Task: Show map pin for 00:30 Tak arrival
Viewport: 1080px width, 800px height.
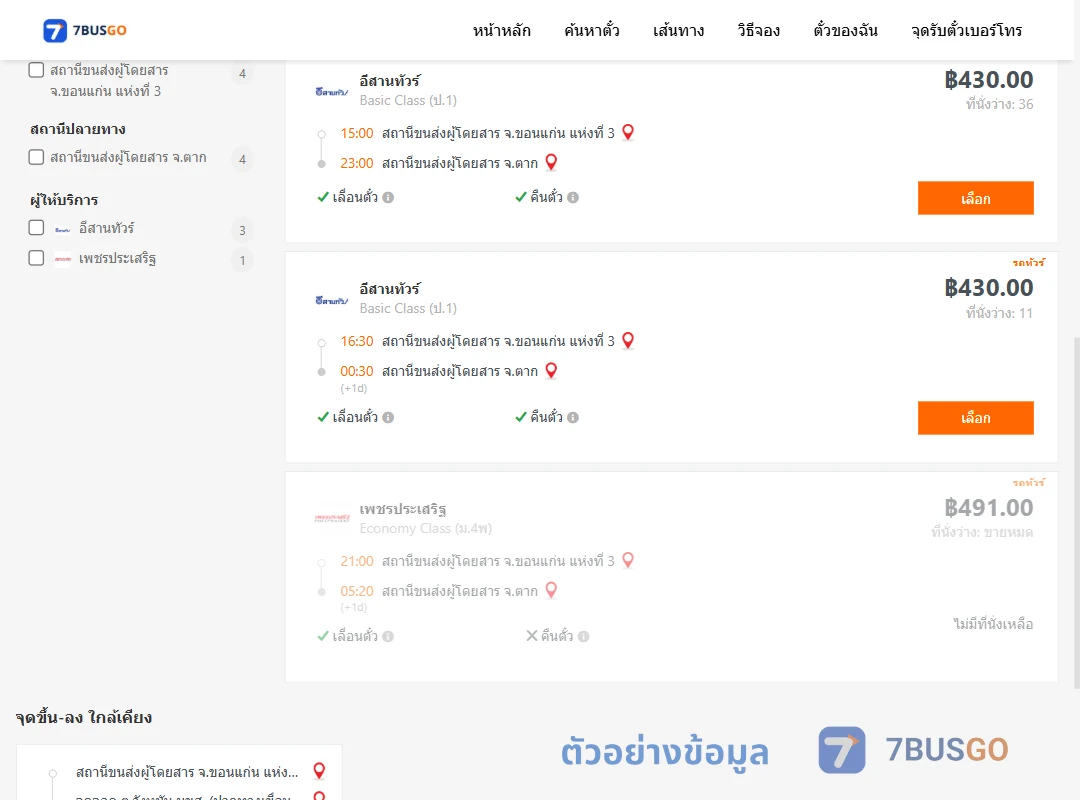Action: pyautogui.click(x=551, y=371)
